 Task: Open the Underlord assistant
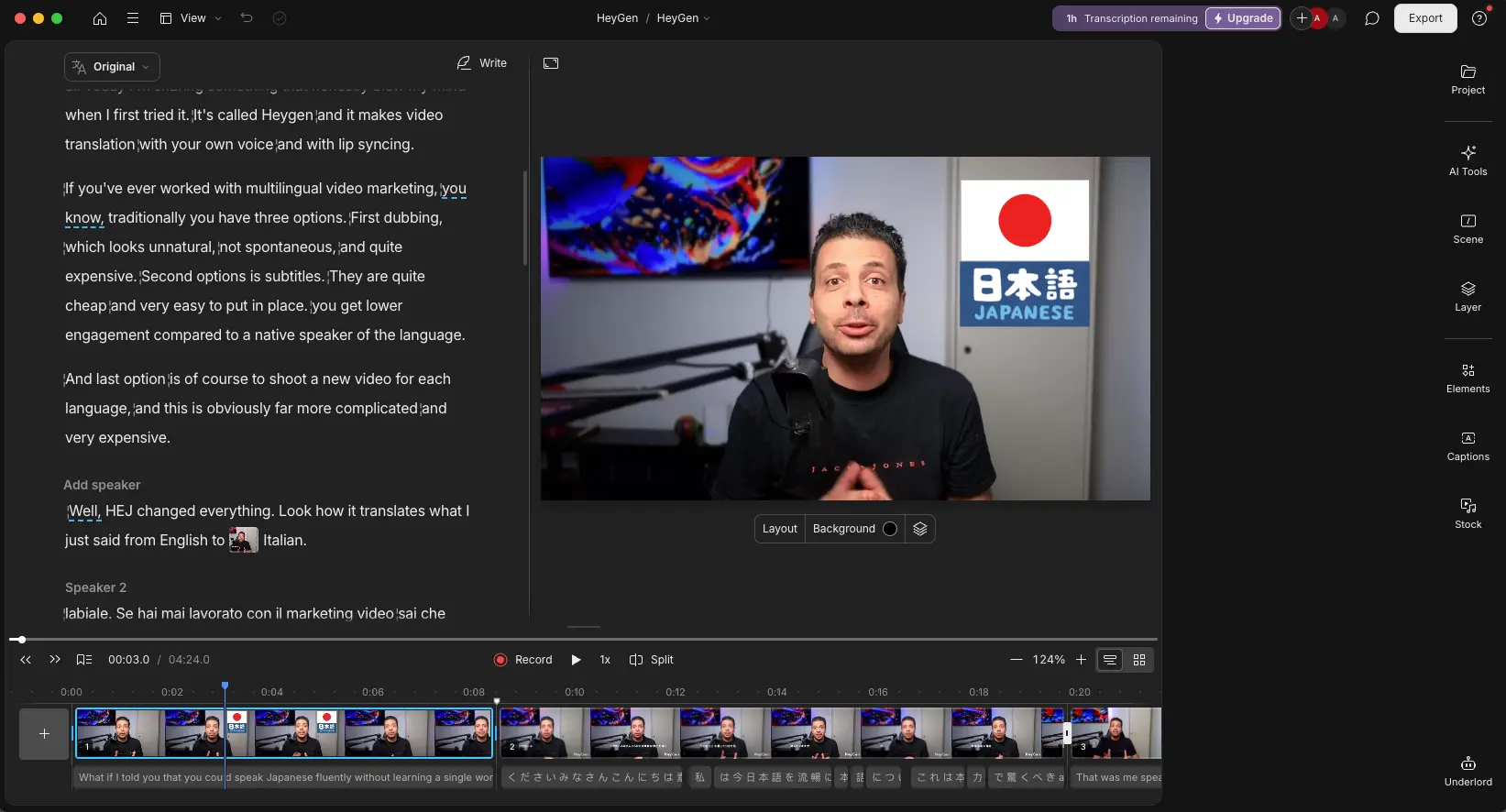point(1468,772)
